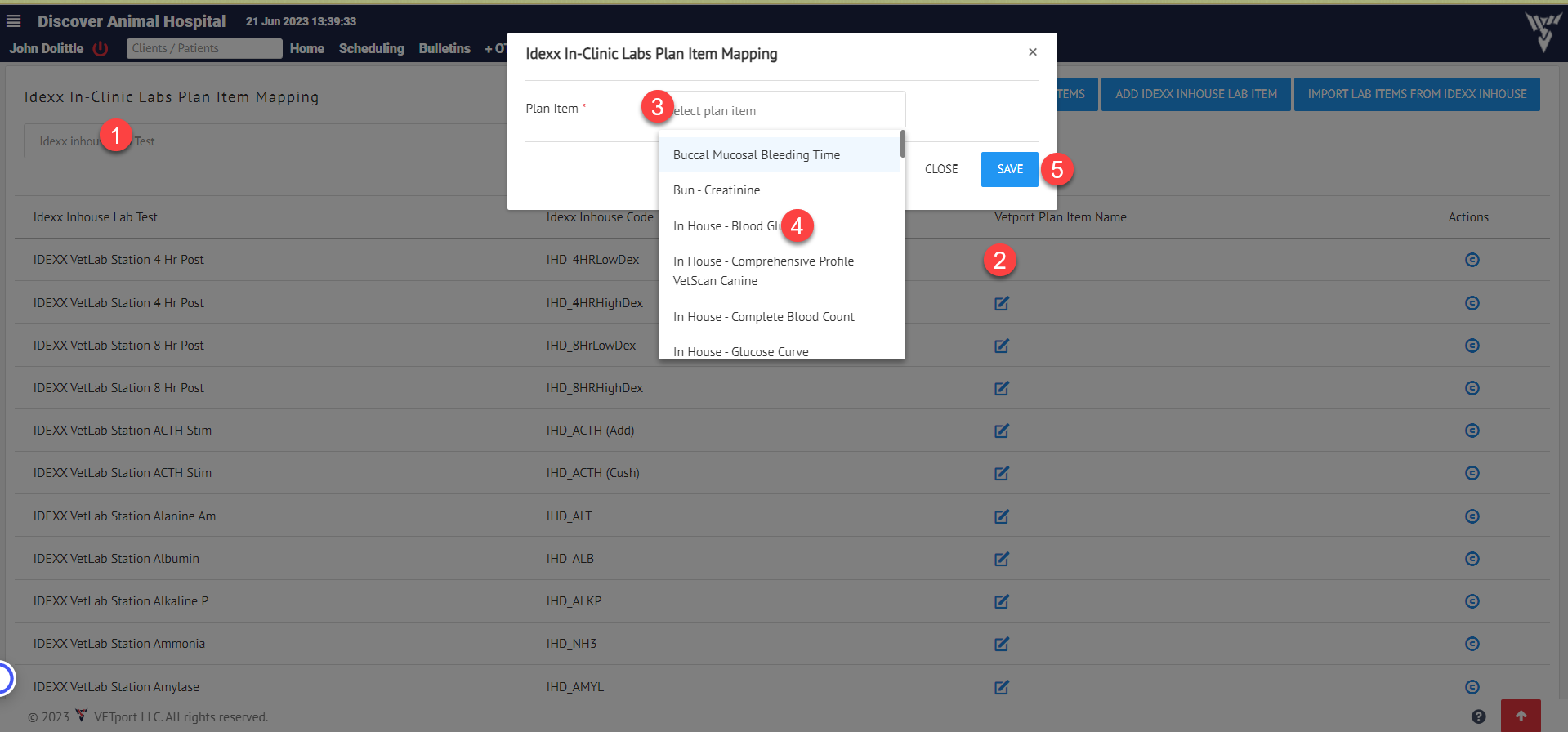Click action icon for IHD_ALT row
The height and width of the screenshot is (732, 1568).
1472,516
